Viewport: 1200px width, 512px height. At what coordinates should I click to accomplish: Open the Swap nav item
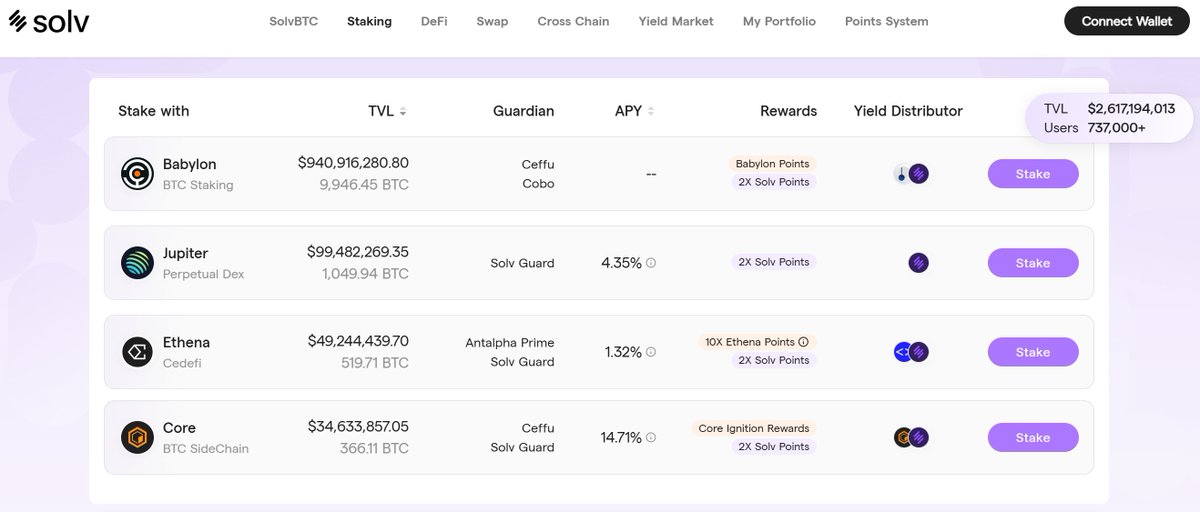click(492, 21)
